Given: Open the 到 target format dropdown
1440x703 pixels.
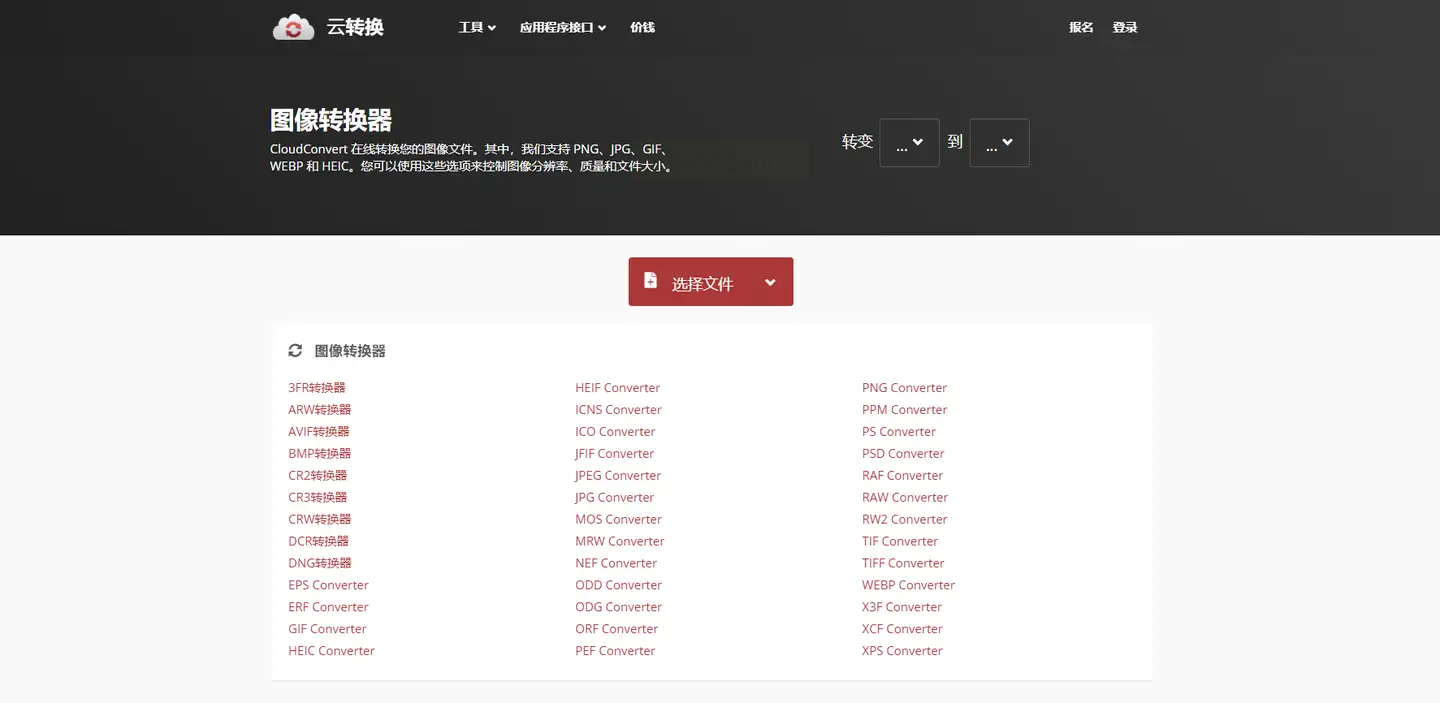Looking at the screenshot, I should [999, 143].
